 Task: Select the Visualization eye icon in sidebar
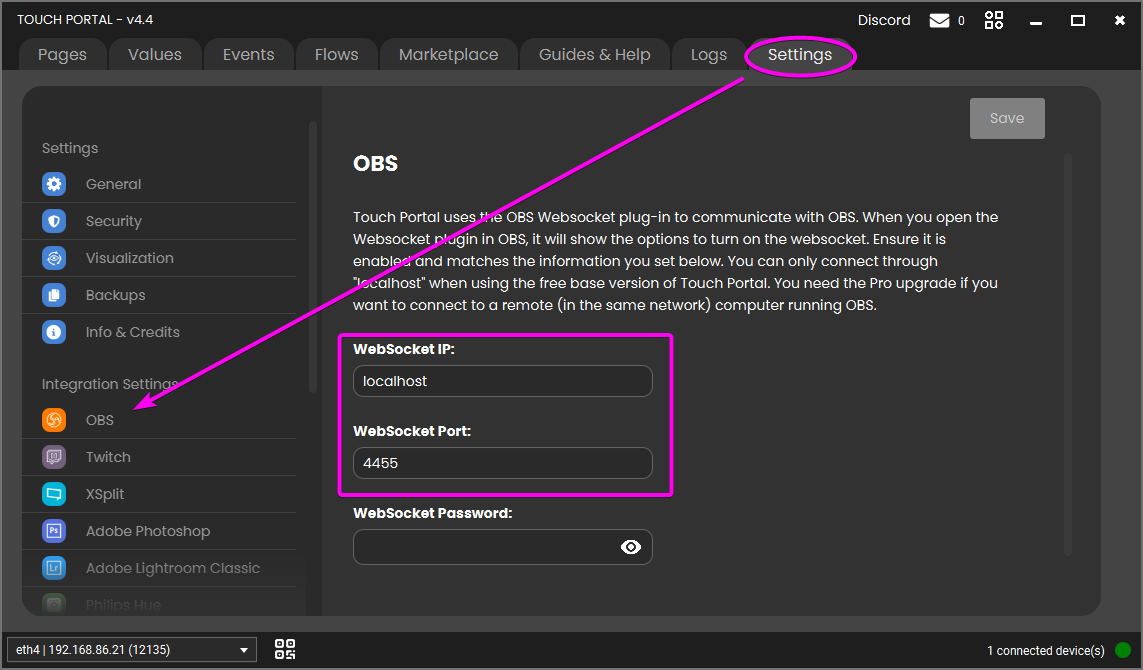click(54, 258)
